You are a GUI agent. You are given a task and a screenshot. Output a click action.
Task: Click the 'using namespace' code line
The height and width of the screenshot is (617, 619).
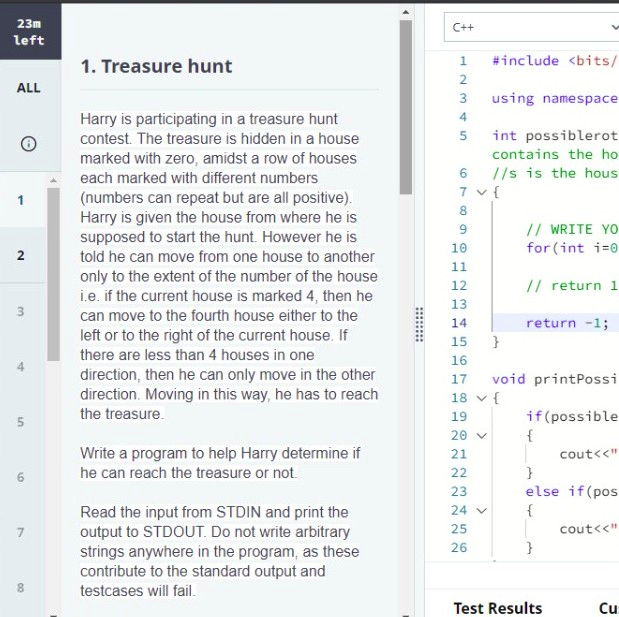tap(555, 98)
